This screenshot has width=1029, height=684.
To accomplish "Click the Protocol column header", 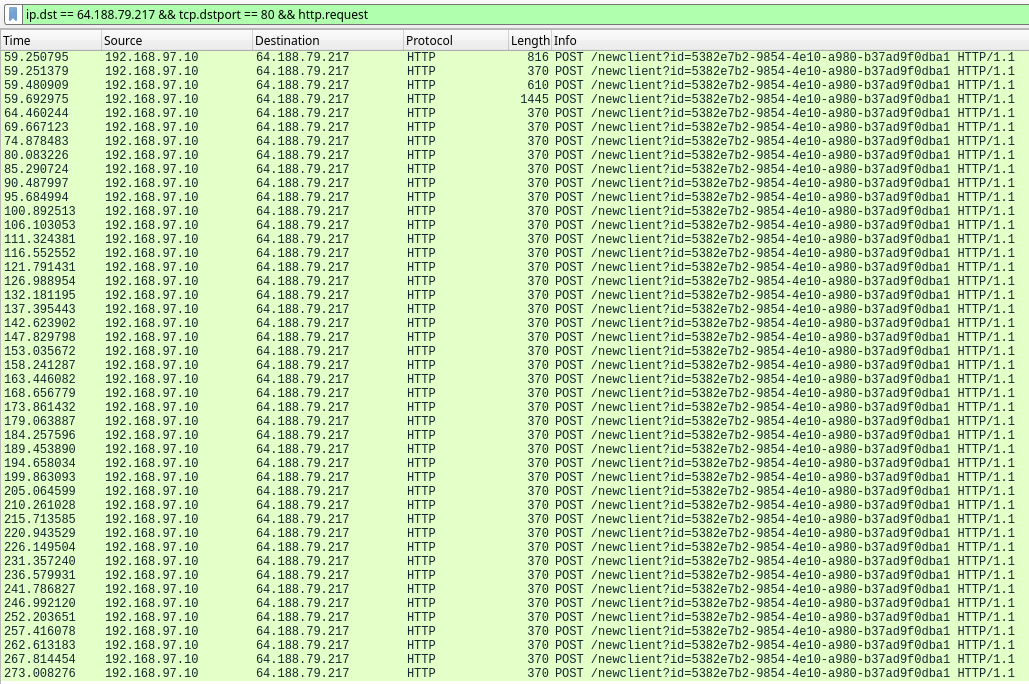I will 455,40.
